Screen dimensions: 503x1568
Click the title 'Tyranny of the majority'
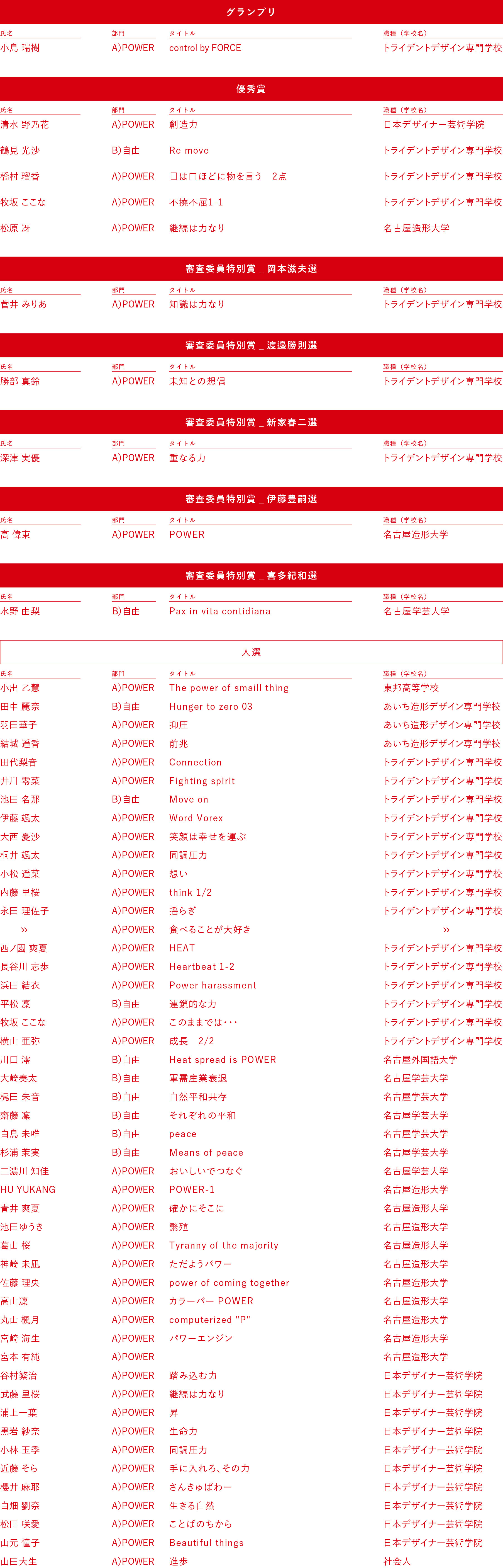(224, 1245)
